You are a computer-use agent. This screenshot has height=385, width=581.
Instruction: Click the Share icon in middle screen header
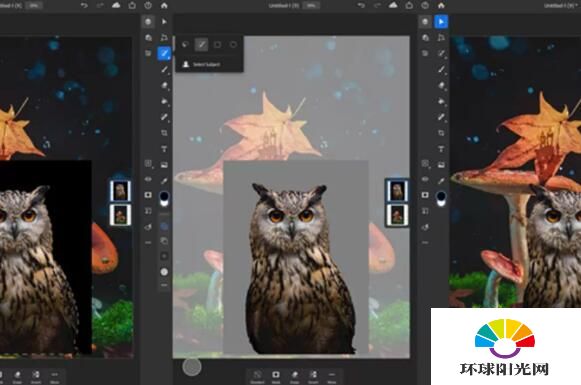[x=409, y=6]
